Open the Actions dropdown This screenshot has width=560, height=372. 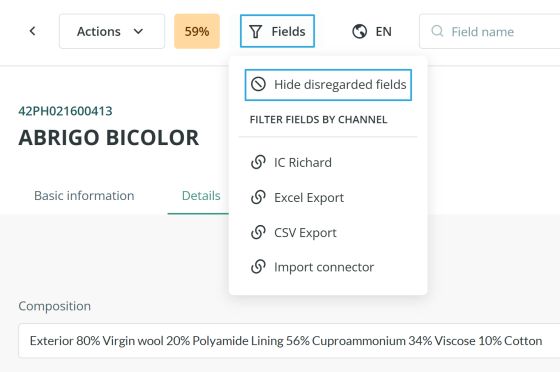coord(112,31)
